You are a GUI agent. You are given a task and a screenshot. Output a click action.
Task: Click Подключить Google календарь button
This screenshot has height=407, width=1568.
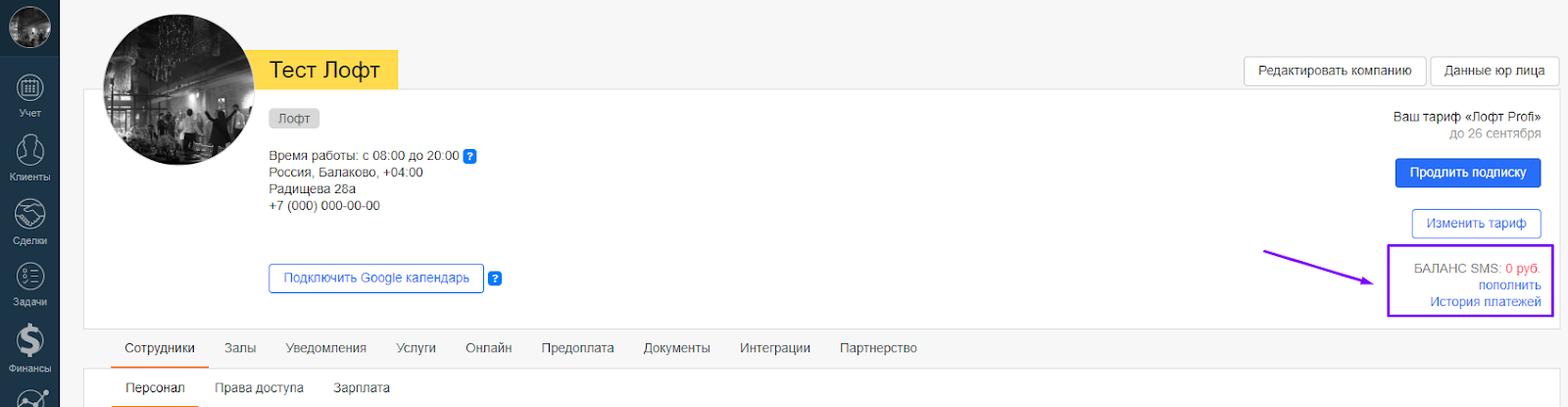click(376, 279)
